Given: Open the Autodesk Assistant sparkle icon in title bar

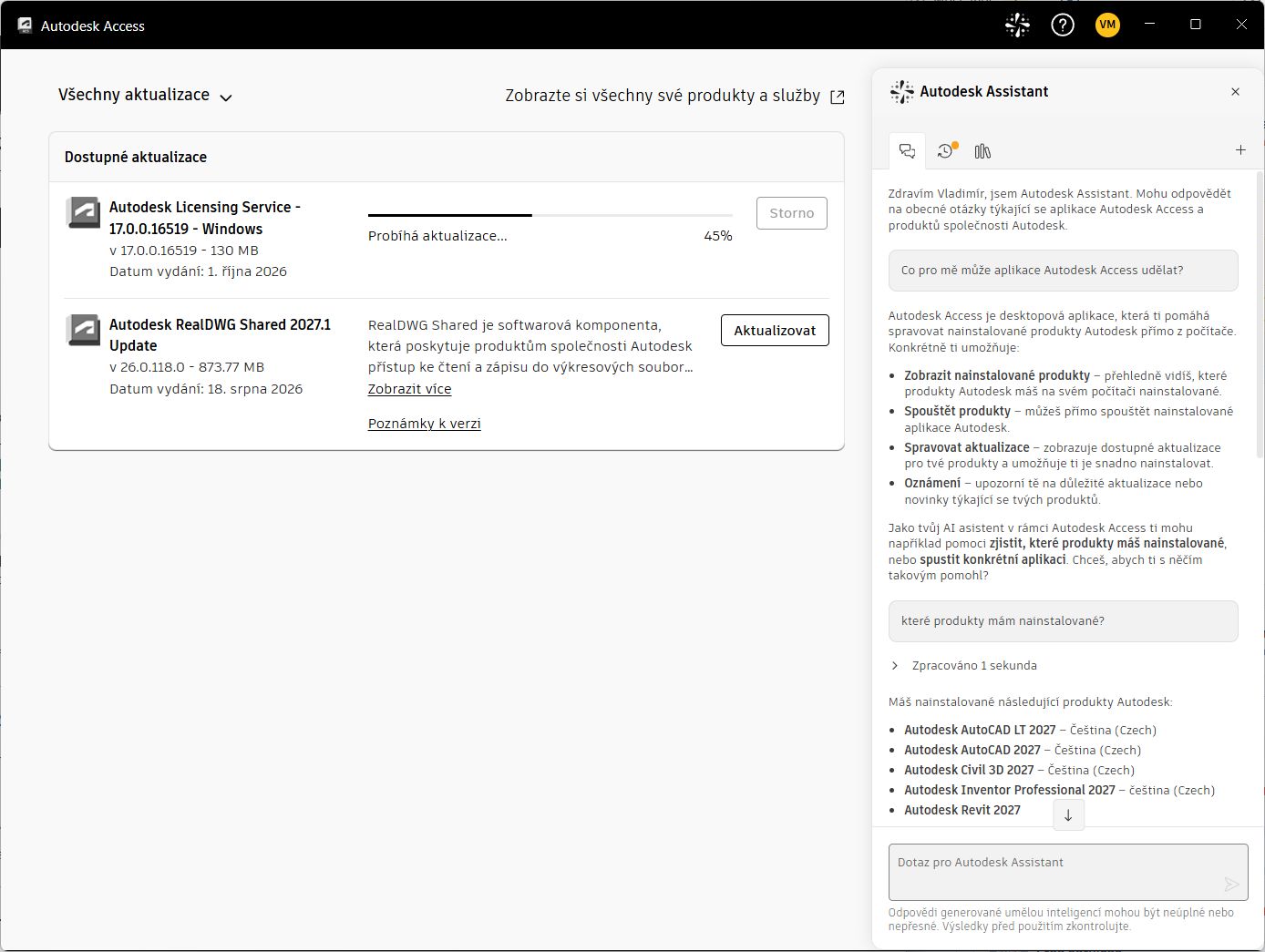Looking at the screenshot, I should [x=1017, y=26].
